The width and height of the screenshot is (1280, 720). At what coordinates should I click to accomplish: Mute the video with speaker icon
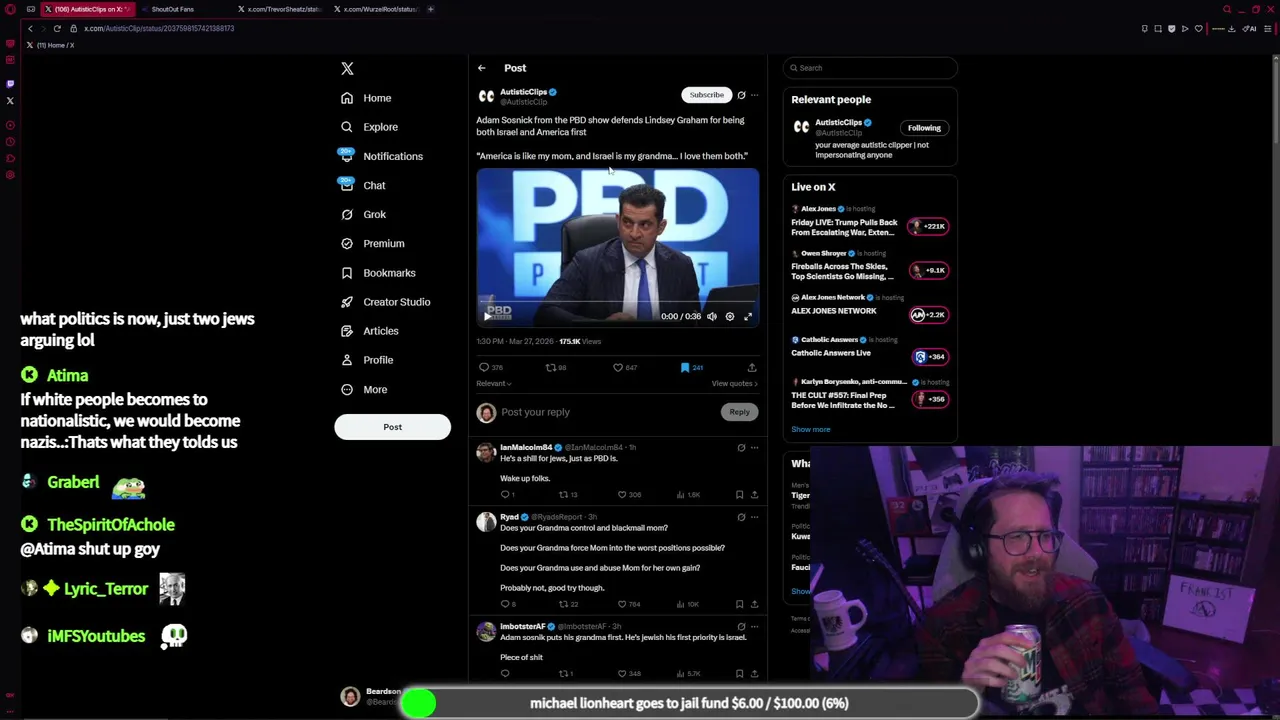tap(712, 316)
